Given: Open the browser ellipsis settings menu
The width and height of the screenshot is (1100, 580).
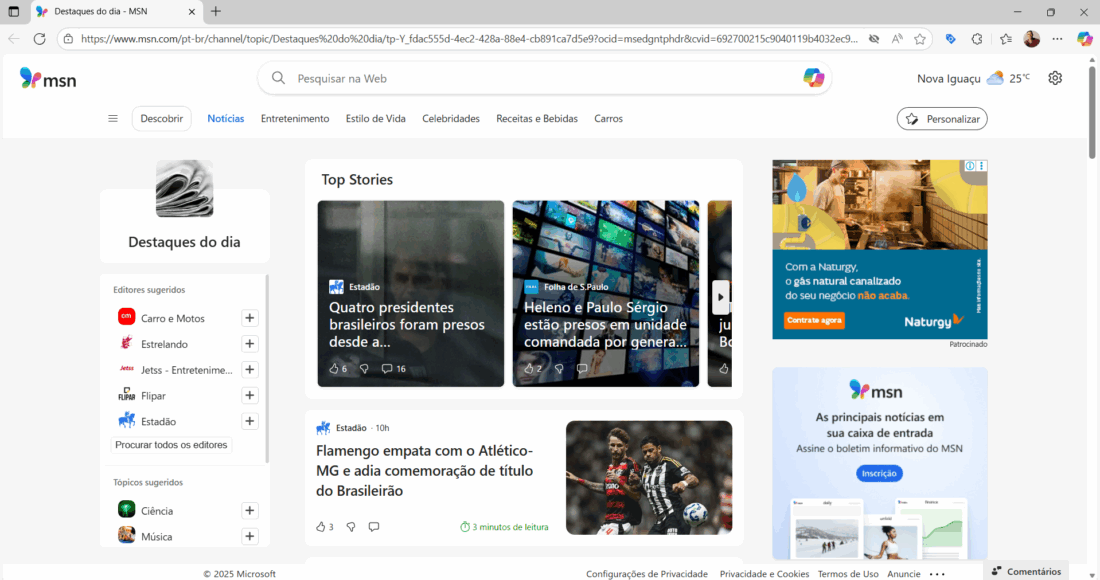Looking at the screenshot, I should tap(1057, 38).
